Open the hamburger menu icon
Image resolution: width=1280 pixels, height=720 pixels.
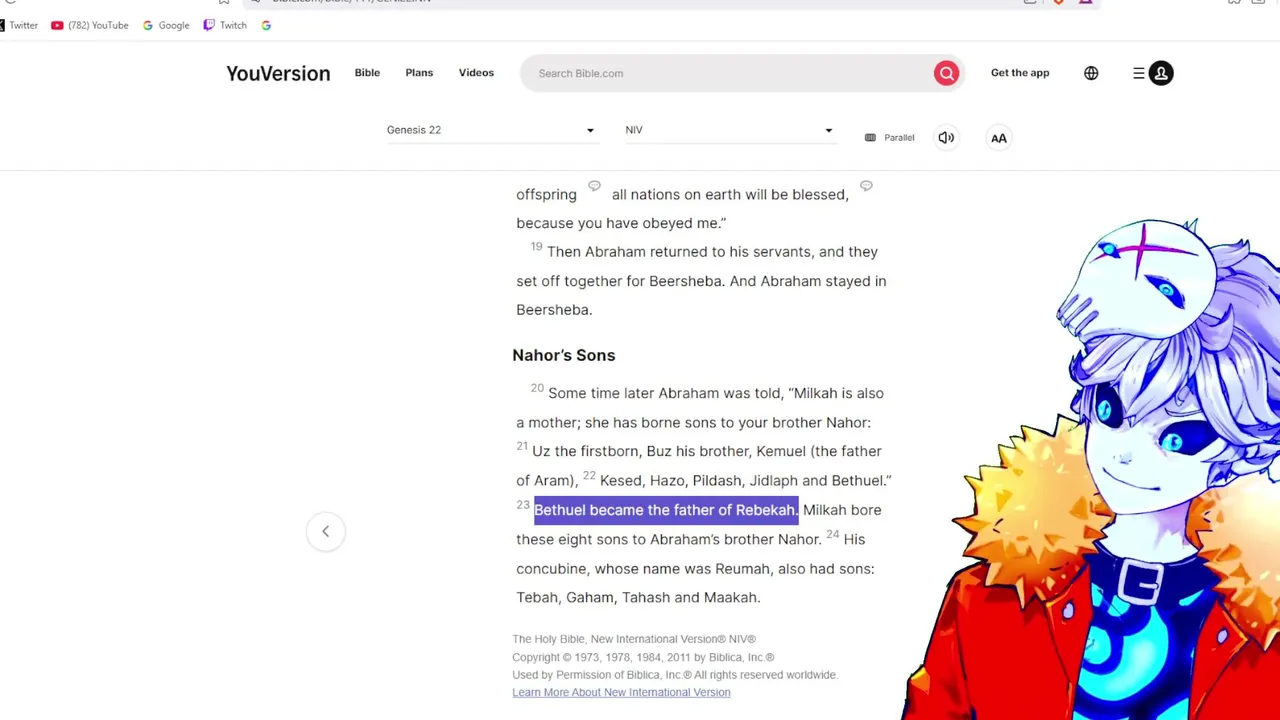click(1138, 73)
